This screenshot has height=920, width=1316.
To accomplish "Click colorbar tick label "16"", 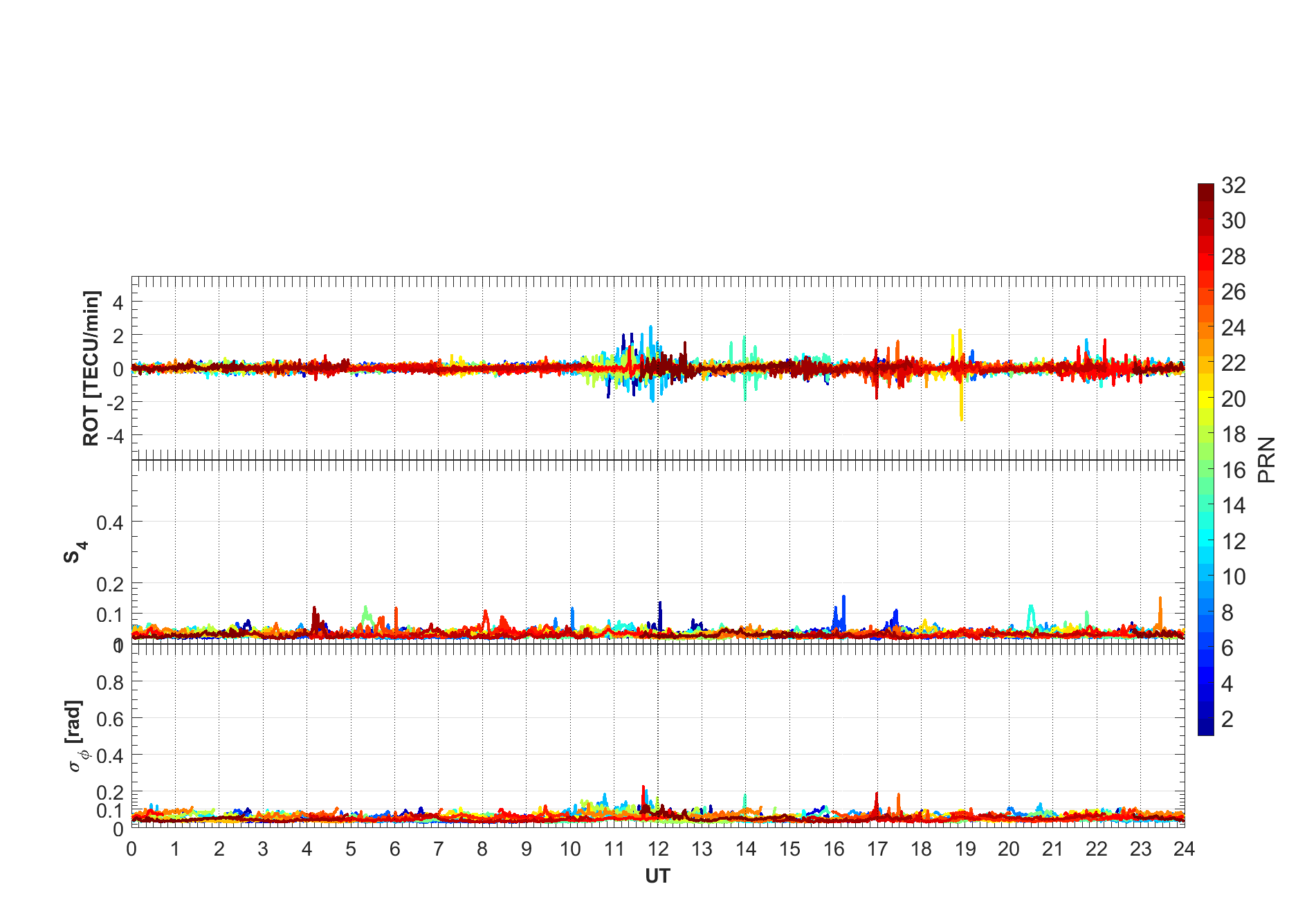I will [x=1234, y=470].
